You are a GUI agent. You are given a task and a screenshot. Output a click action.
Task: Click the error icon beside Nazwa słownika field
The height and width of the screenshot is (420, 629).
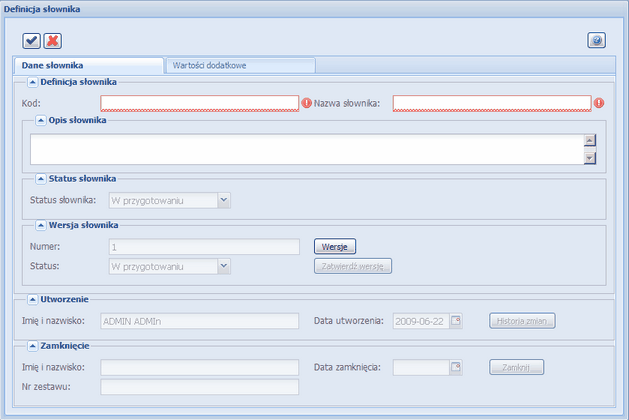[x=599, y=102]
